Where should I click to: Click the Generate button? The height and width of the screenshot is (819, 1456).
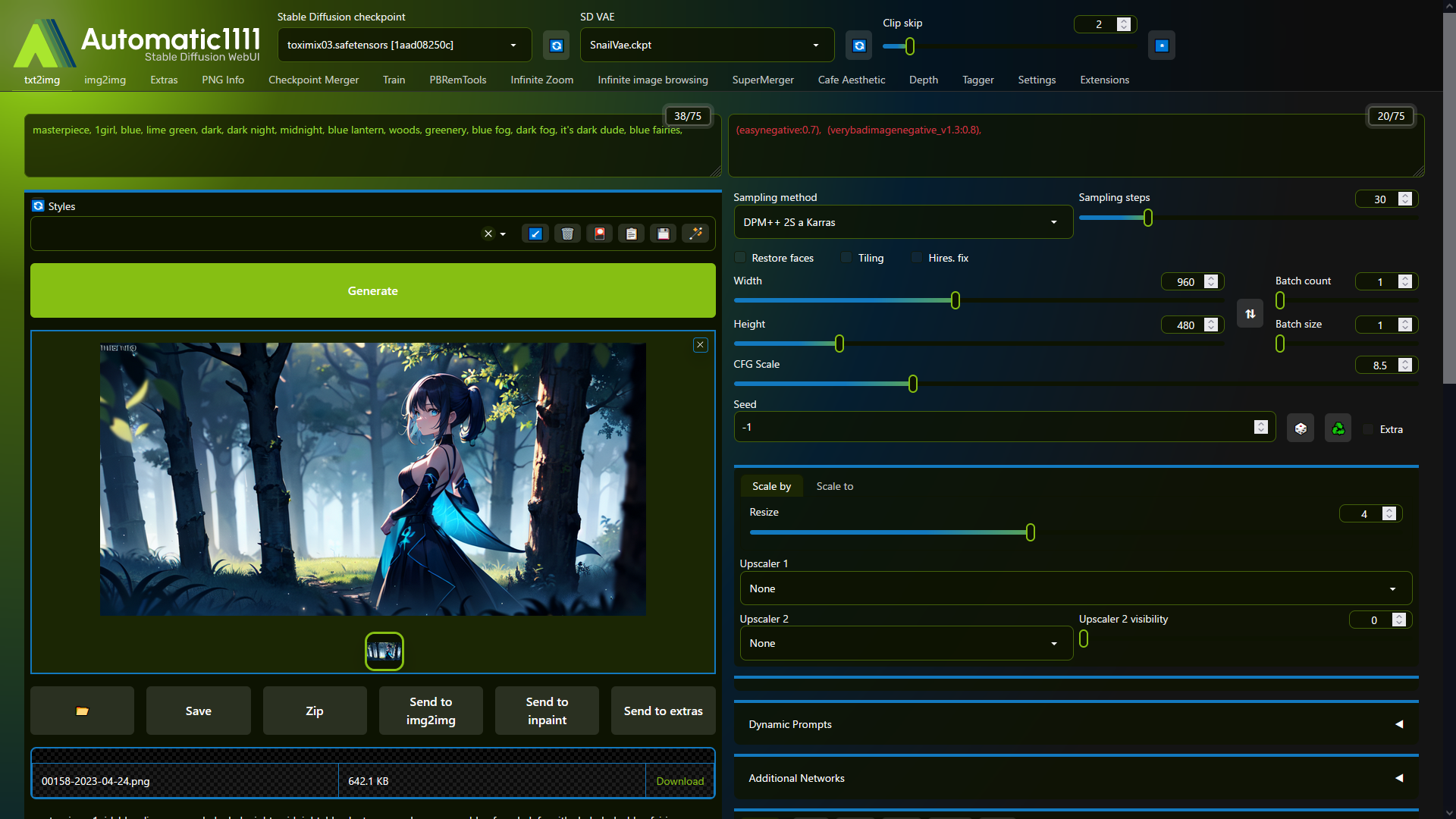coord(373,290)
